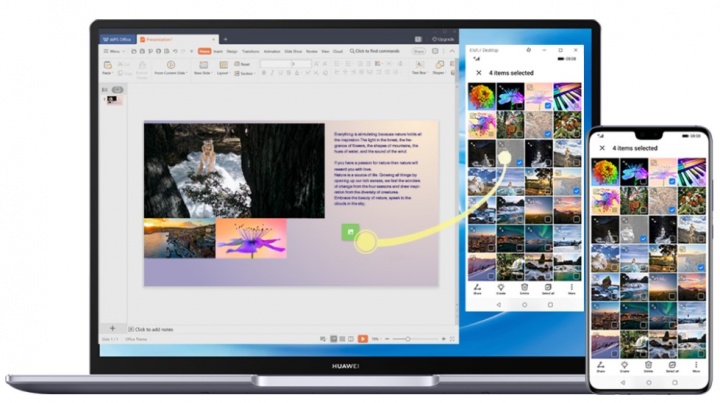Start slideshow with From Current Slide icon

(171, 65)
